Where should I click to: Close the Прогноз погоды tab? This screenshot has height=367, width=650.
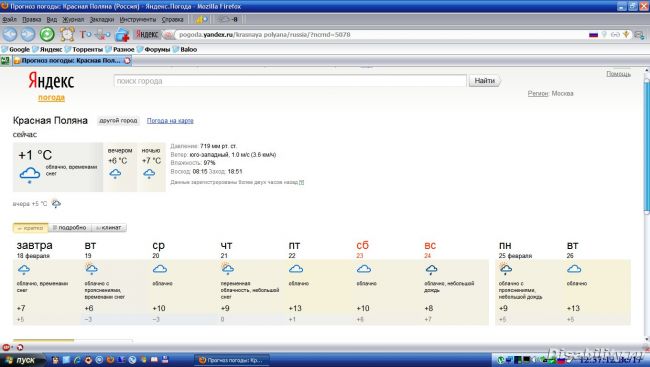pyautogui.click(x=127, y=61)
